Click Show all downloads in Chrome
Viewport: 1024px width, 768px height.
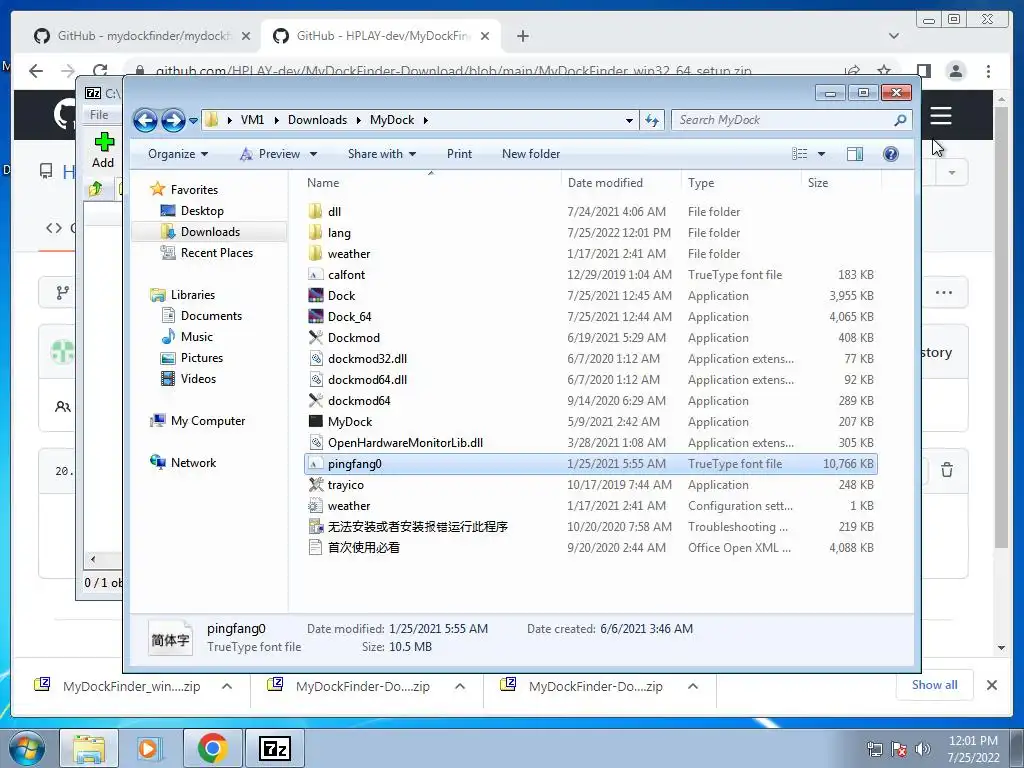coord(935,685)
